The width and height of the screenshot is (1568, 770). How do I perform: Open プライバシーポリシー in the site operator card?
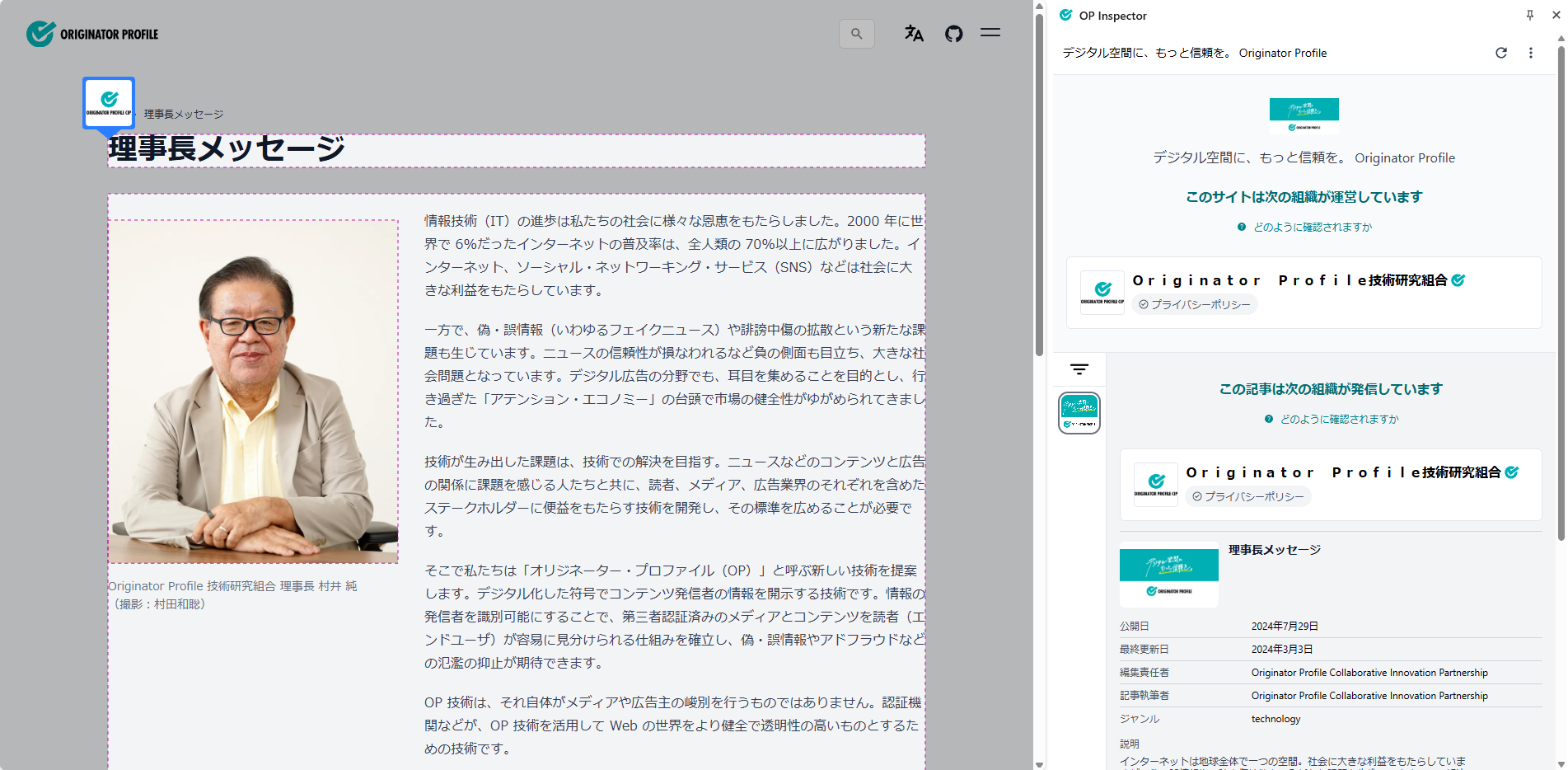coord(1195,305)
